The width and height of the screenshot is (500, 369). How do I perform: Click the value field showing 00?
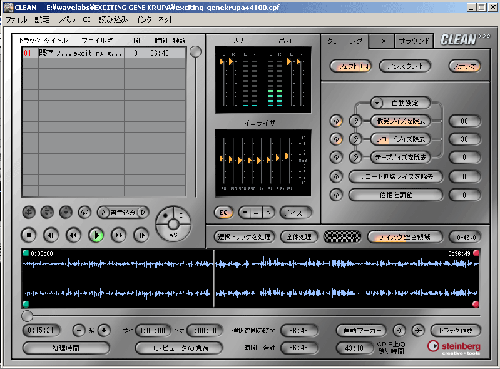465,121
